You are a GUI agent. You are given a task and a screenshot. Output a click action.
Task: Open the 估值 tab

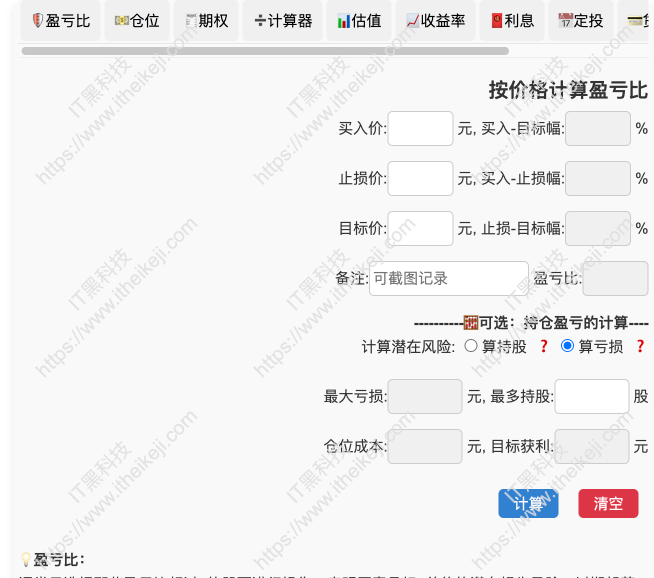tap(359, 21)
